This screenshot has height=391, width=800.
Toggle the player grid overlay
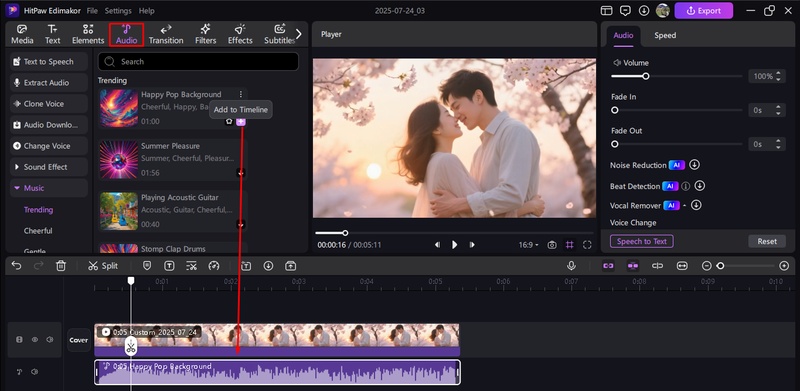pos(569,245)
